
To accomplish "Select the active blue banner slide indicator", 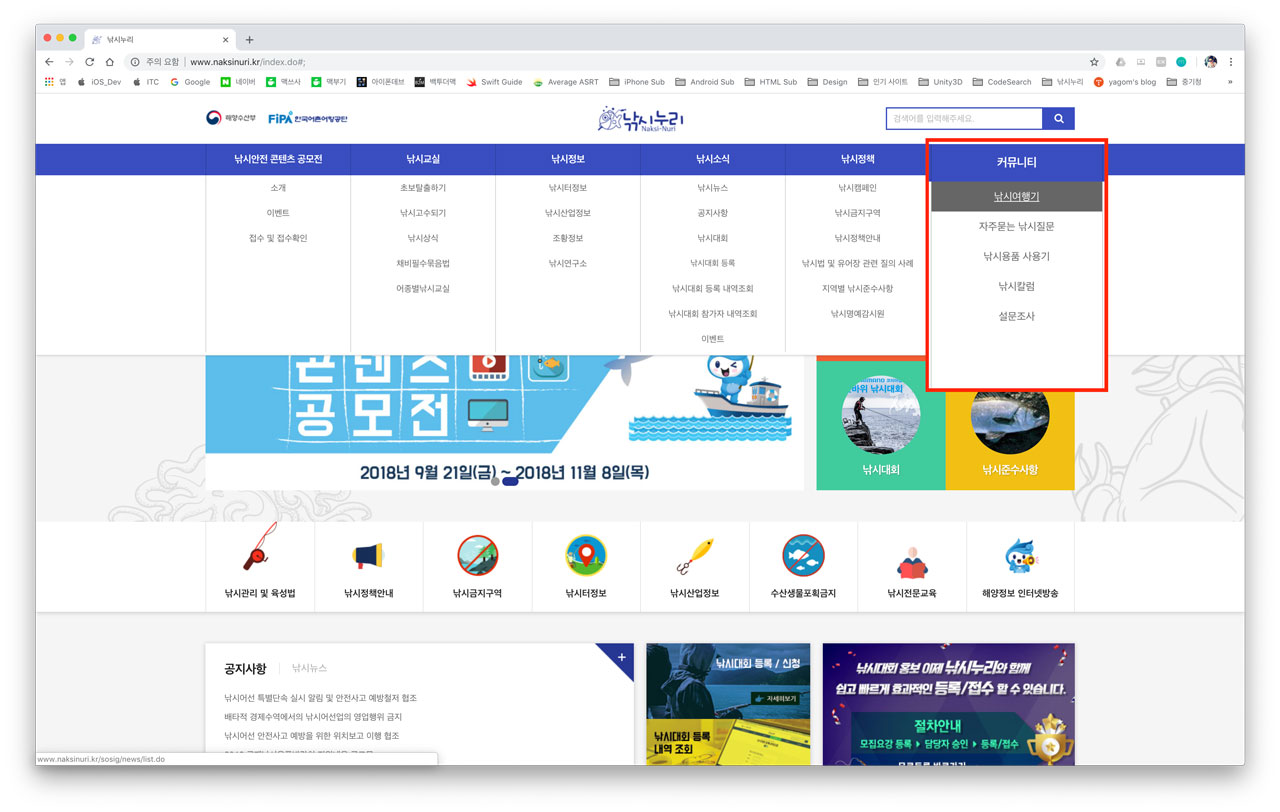I will [509, 481].
